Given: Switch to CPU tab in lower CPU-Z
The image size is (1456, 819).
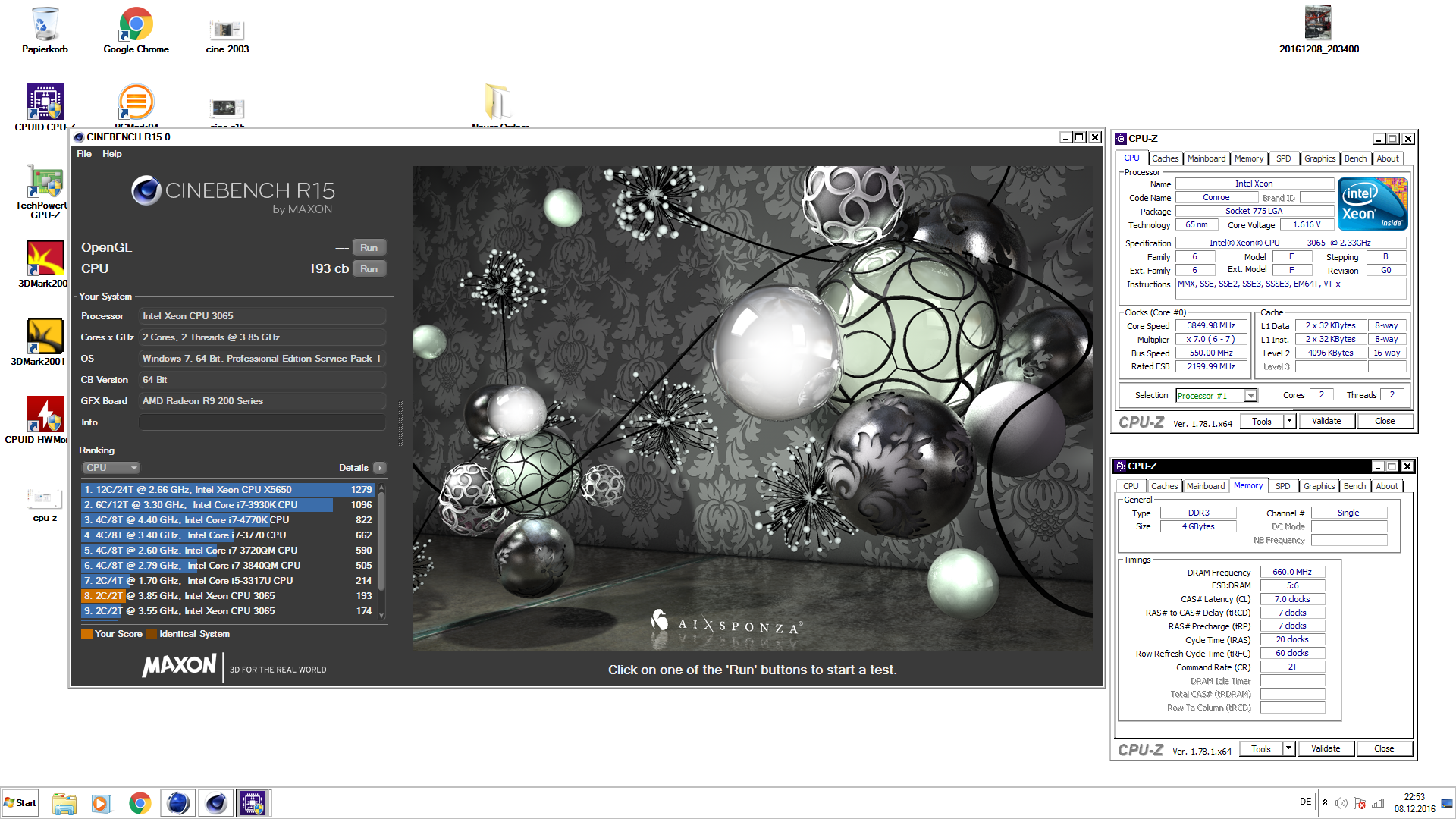Looking at the screenshot, I should [1131, 486].
